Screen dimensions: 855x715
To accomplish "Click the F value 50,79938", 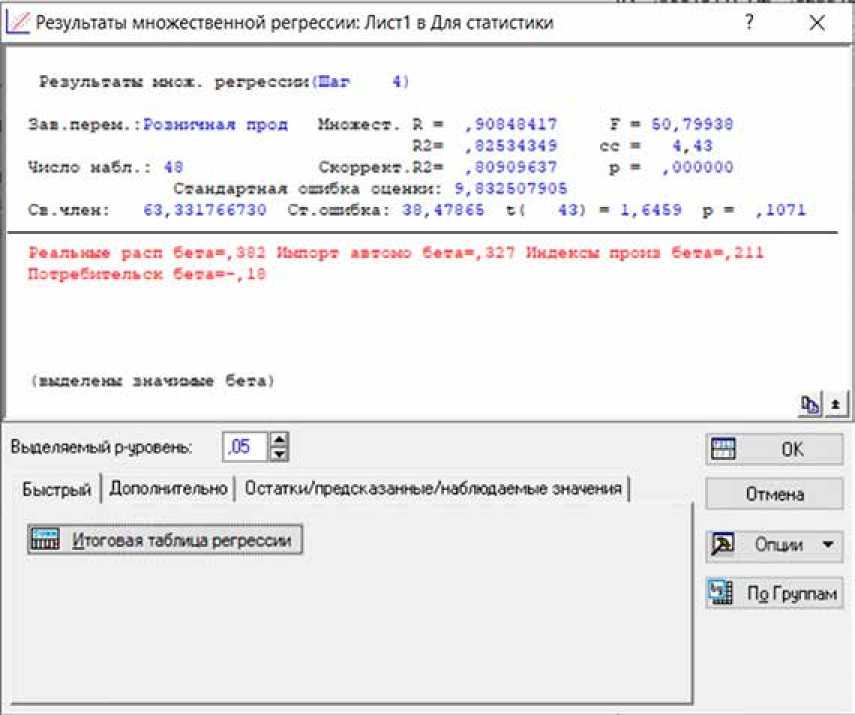I will tap(693, 124).
